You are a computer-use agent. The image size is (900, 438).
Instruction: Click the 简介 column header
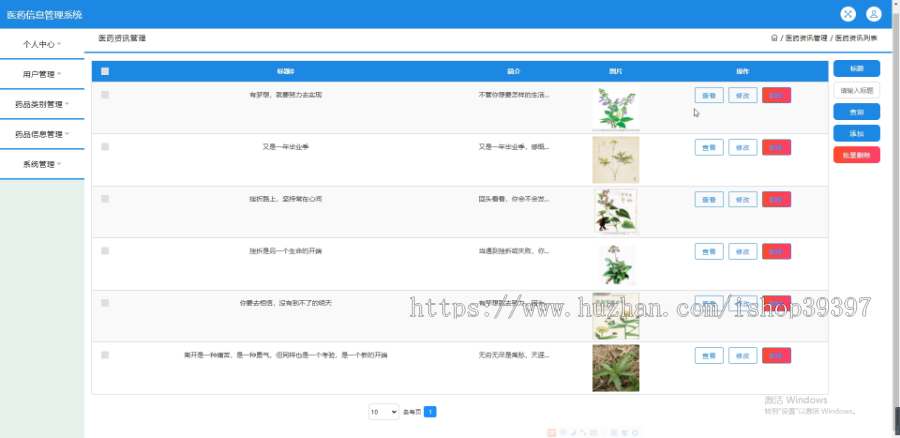[x=513, y=72]
